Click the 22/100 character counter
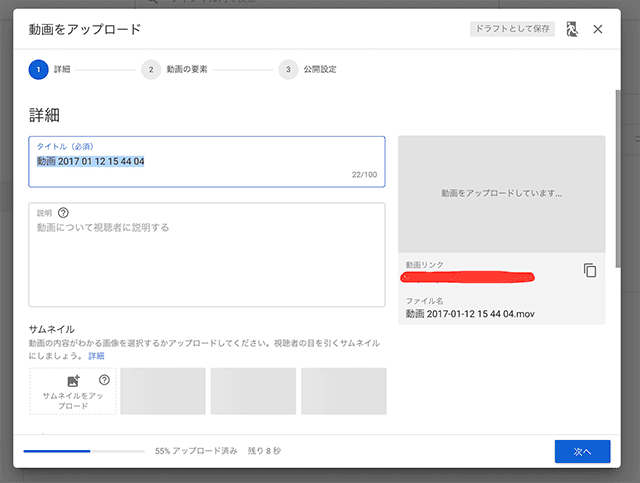640x483 pixels. click(364, 175)
